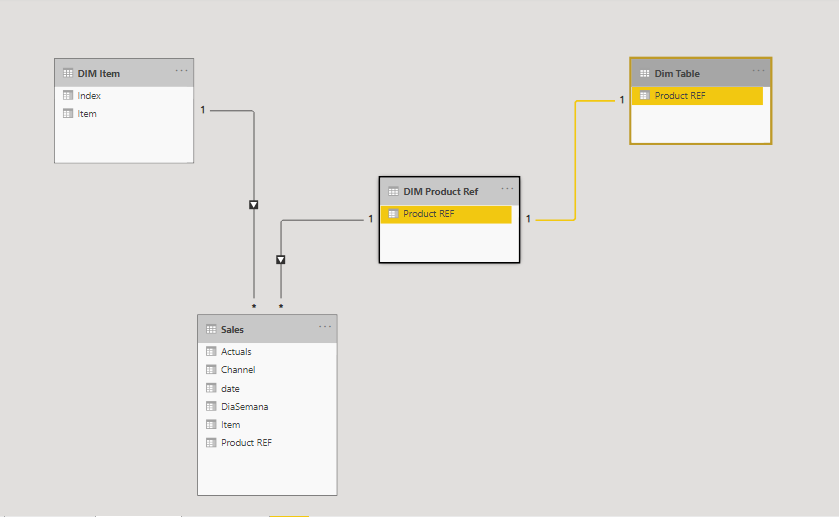Click filter direction arrow on DIM Item relationship

[254, 205]
